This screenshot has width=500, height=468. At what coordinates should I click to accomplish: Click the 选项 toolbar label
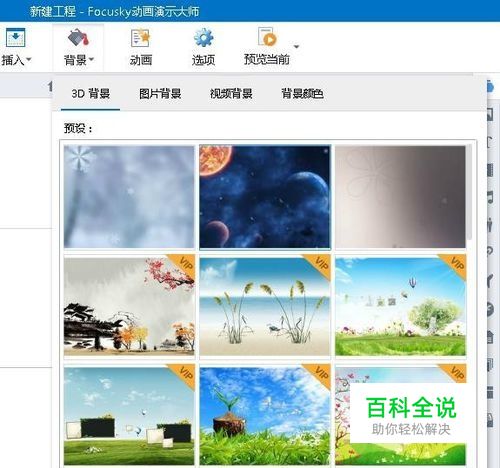point(203,60)
